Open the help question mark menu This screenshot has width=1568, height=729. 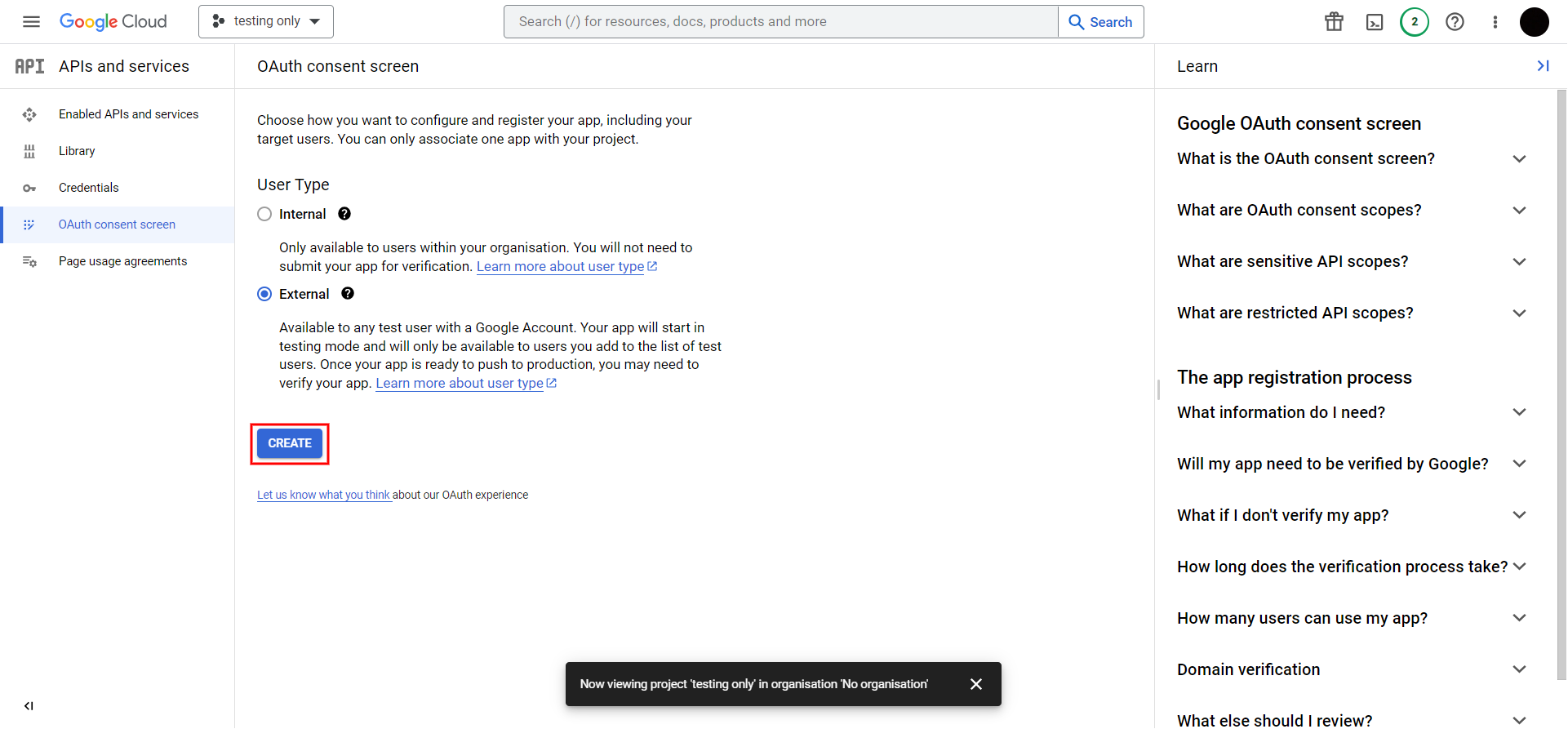click(x=1455, y=22)
